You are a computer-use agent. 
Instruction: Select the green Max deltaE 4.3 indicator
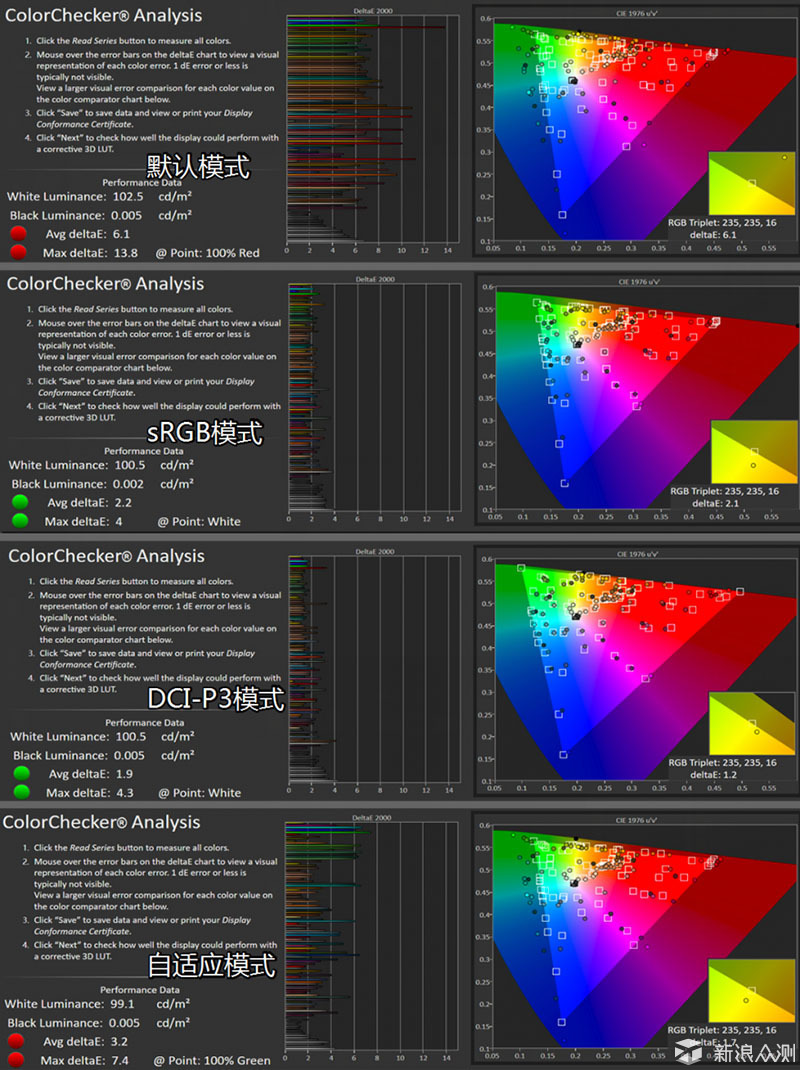click(x=20, y=792)
